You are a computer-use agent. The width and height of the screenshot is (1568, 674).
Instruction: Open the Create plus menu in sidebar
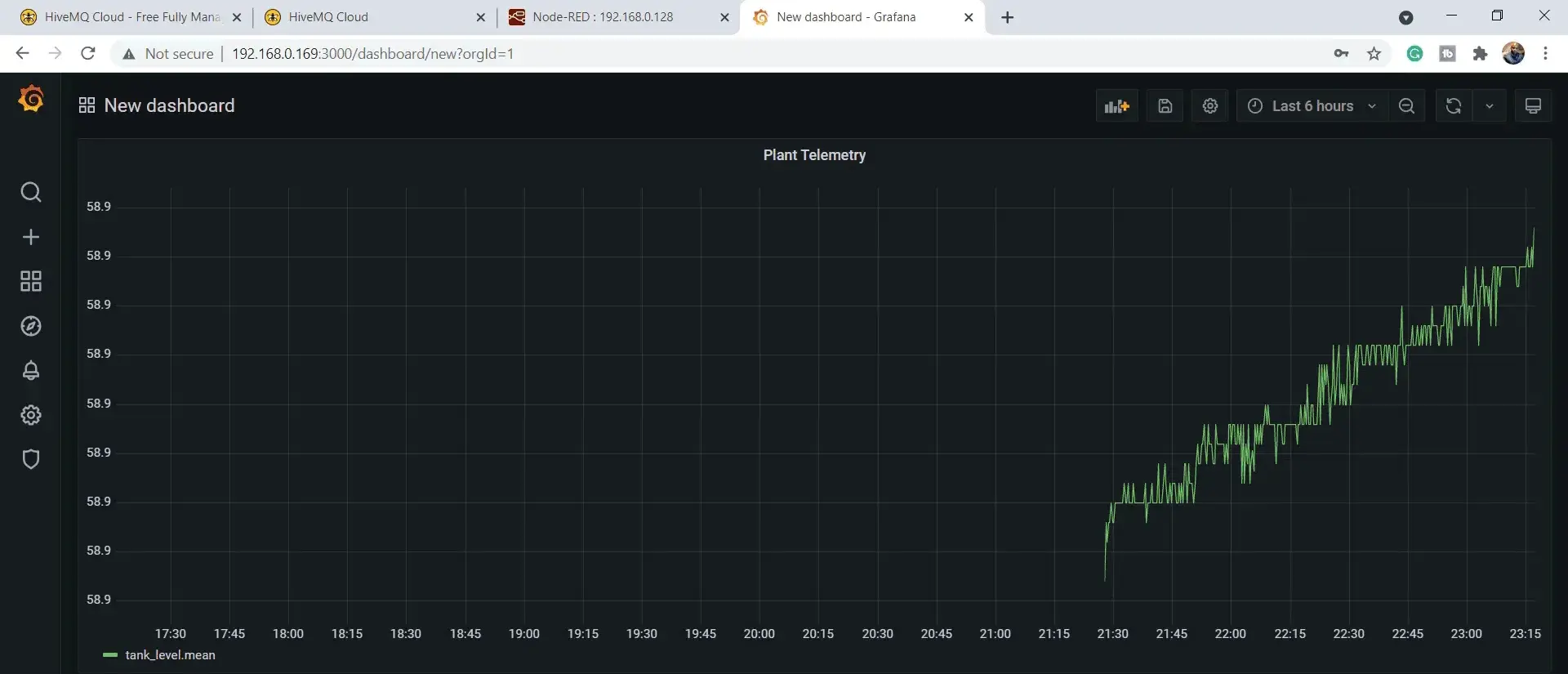(x=31, y=237)
